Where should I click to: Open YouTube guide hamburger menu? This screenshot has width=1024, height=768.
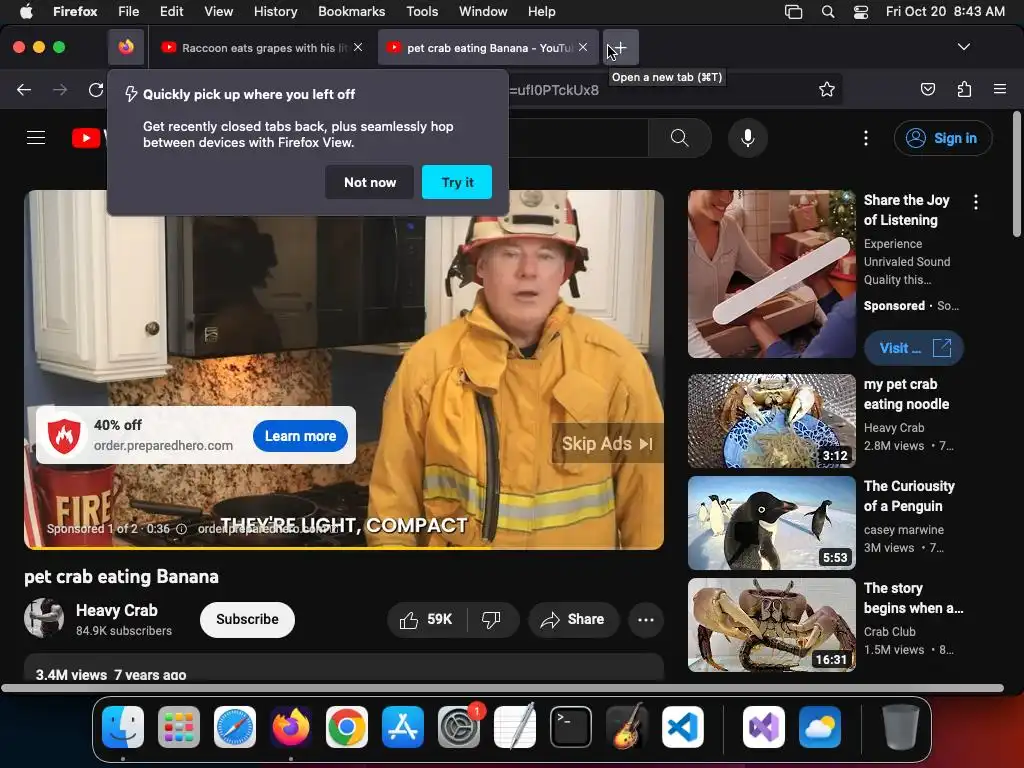tap(36, 138)
